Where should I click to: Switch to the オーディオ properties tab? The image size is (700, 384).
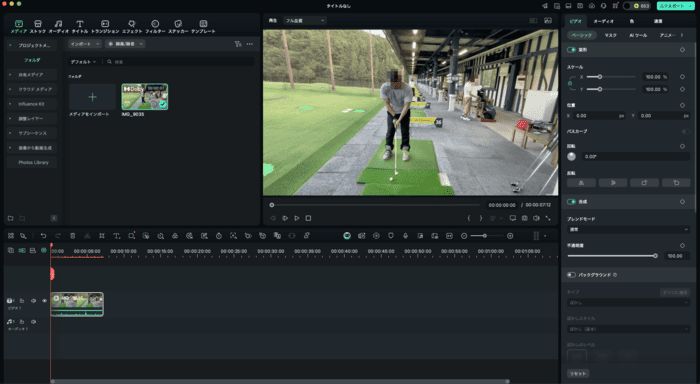pos(603,21)
